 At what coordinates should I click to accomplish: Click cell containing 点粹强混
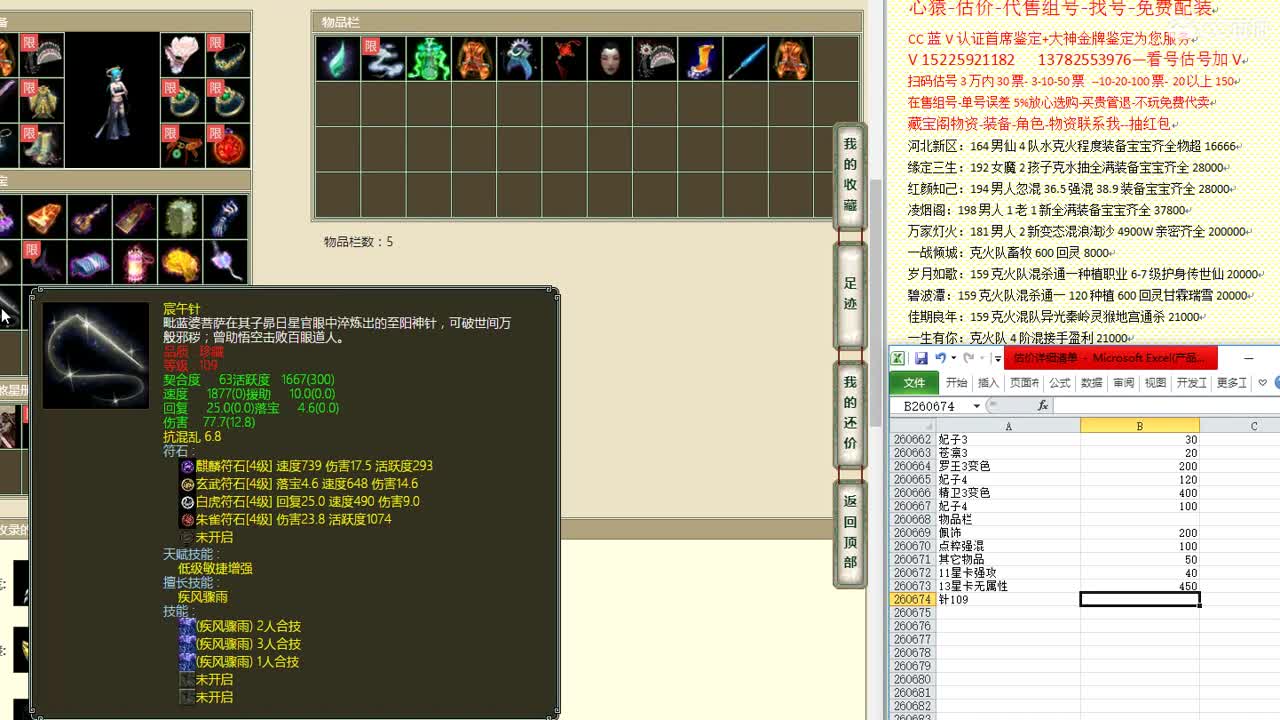click(x=1008, y=546)
